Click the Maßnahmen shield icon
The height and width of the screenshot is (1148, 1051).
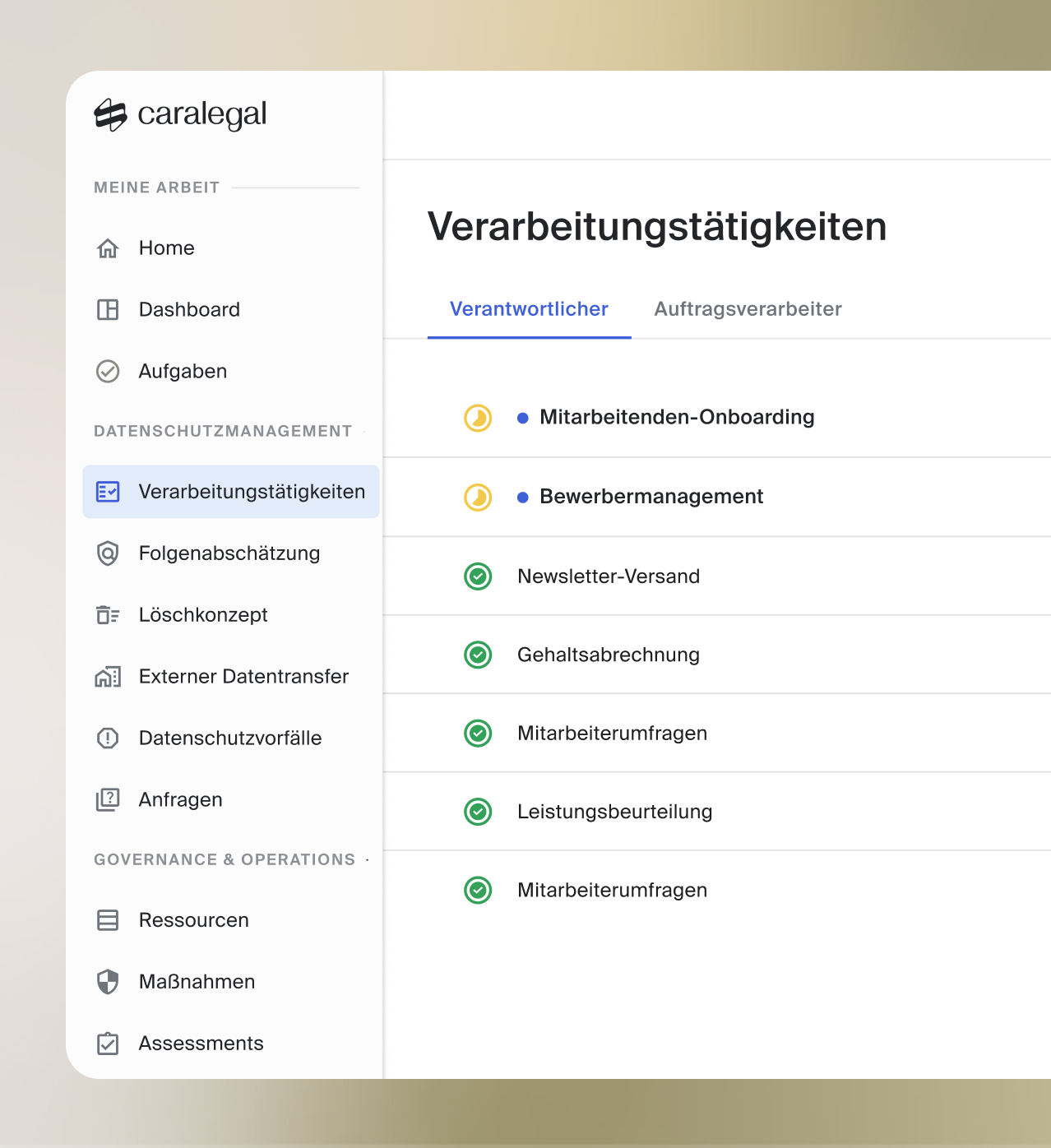(108, 981)
